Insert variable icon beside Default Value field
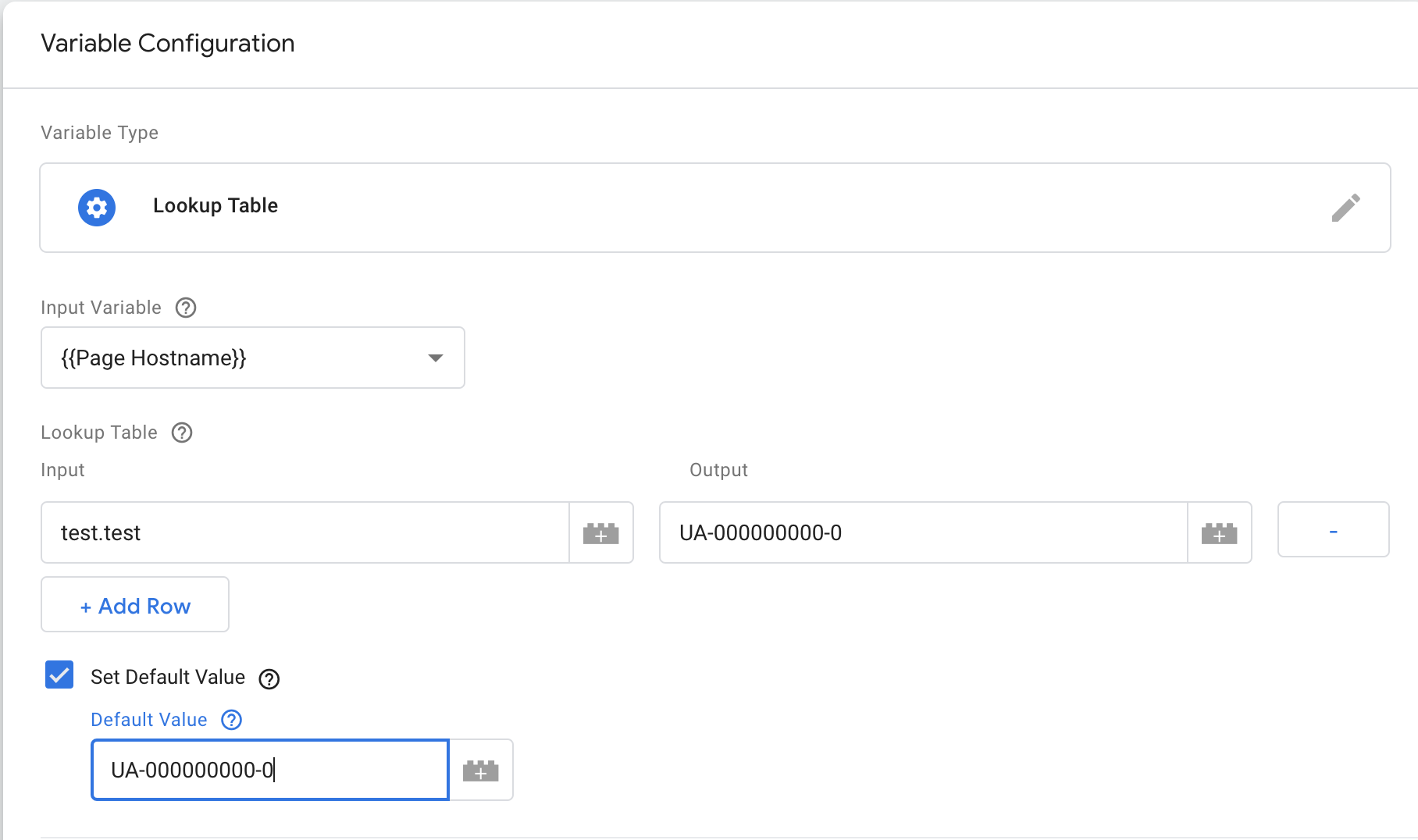 point(481,771)
